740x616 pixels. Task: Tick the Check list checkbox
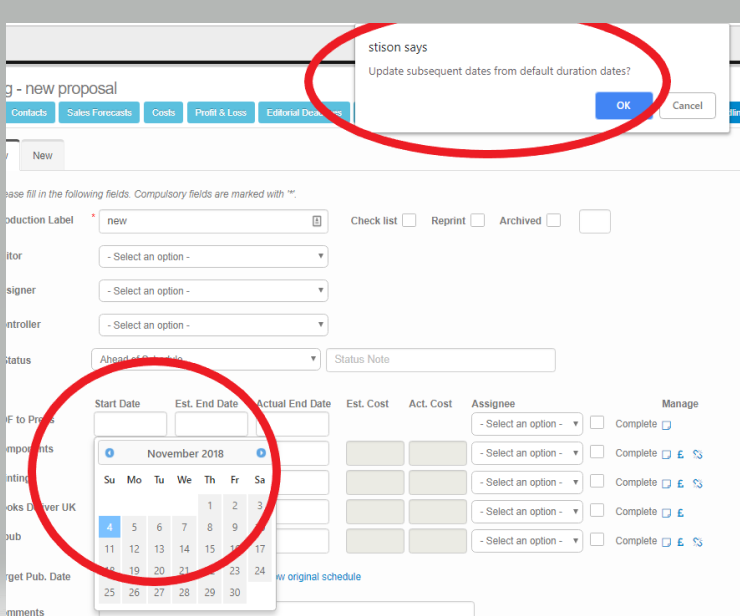409,221
